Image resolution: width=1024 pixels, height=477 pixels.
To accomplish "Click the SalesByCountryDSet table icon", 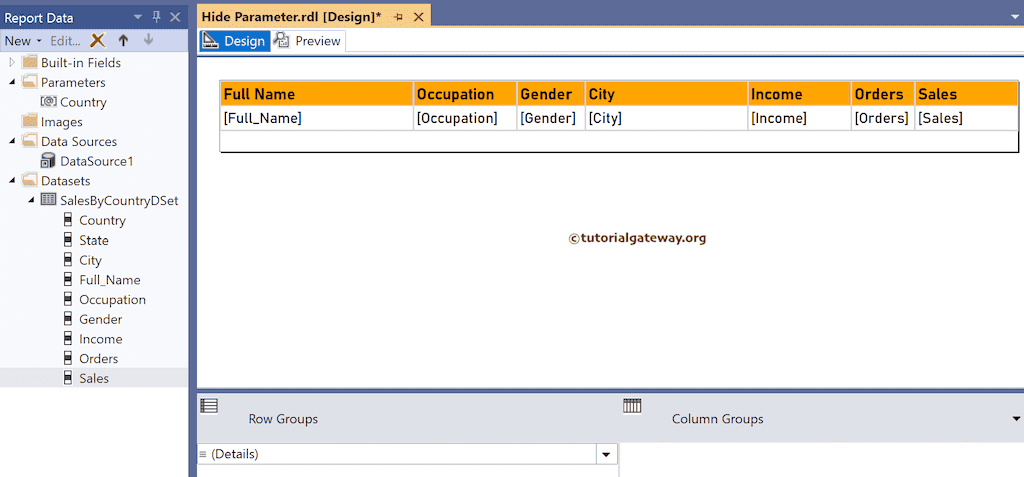I will click(x=48, y=200).
